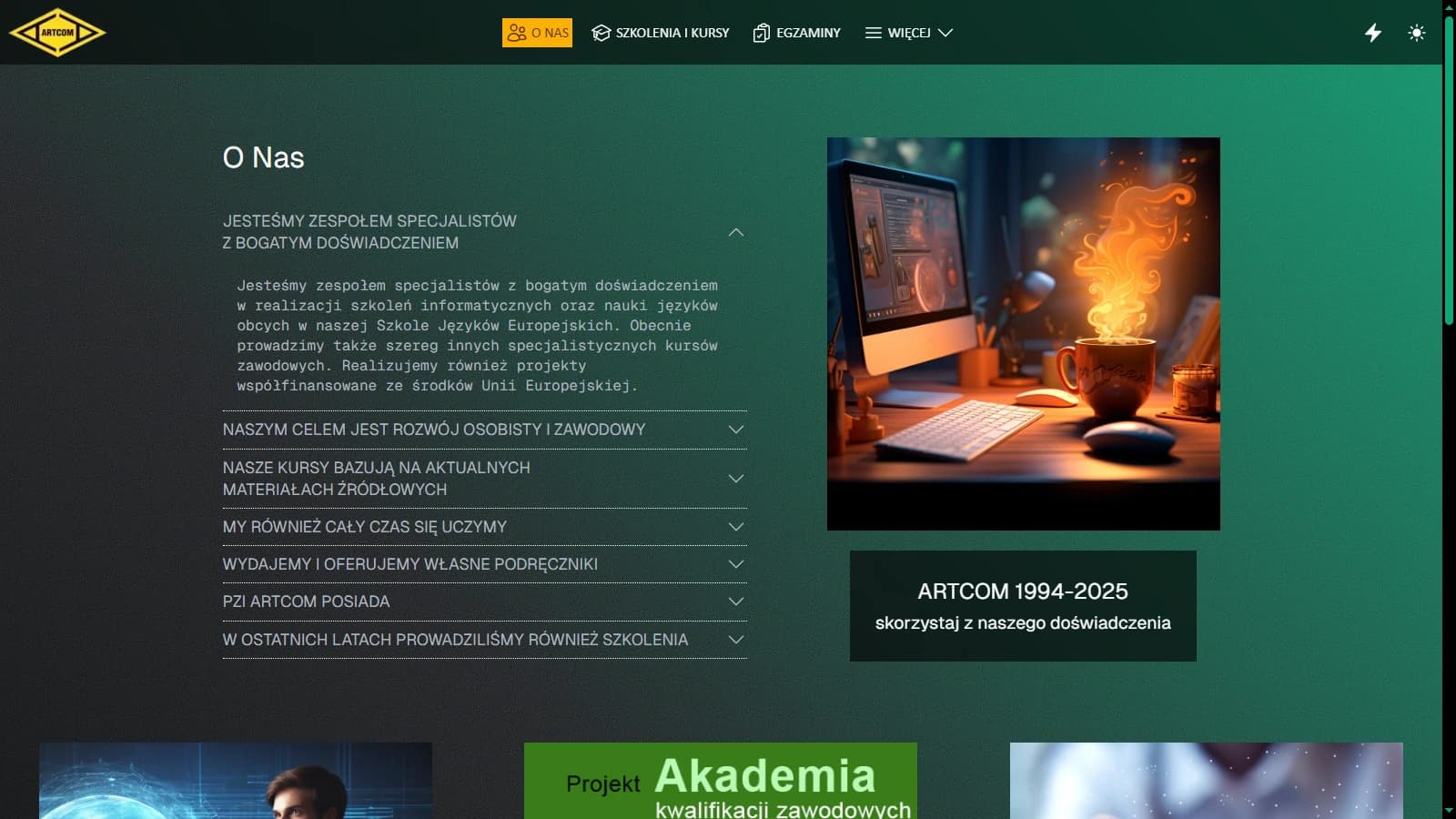Open the Projekt Akademia kwalifikacji zawodowych link

coord(721,783)
